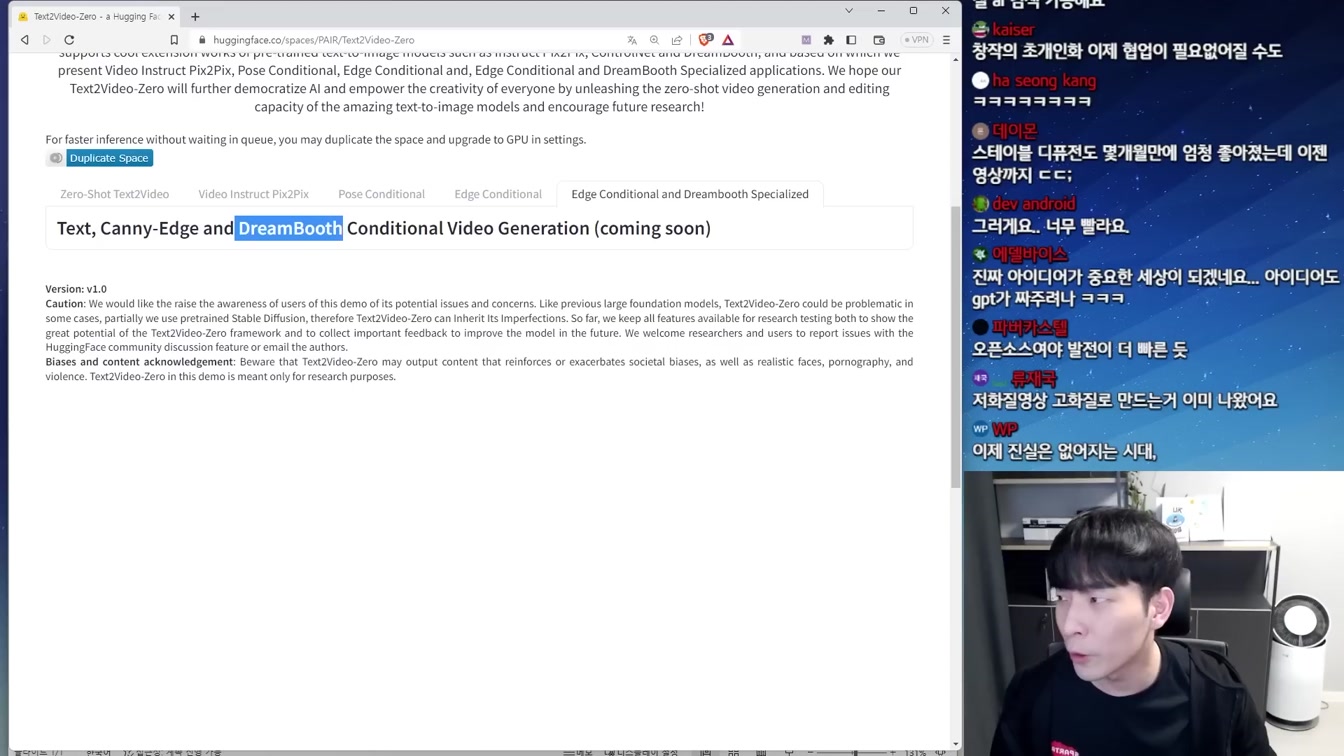This screenshot has height=756, width=1344.
Task: Open a new browser tab with plus
Action: click(x=195, y=17)
